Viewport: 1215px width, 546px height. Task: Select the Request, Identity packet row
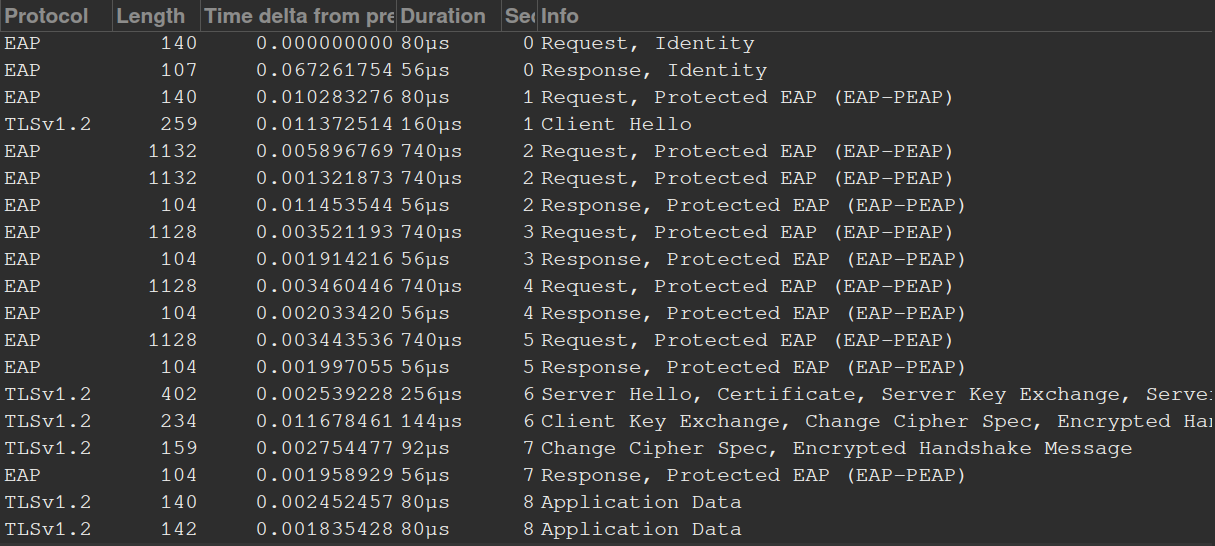click(647, 43)
